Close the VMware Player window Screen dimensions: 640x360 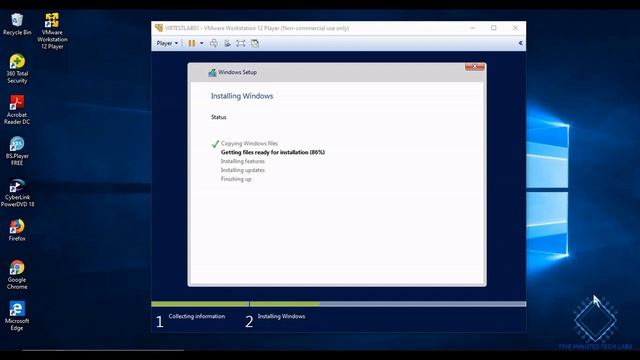click(x=515, y=28)
